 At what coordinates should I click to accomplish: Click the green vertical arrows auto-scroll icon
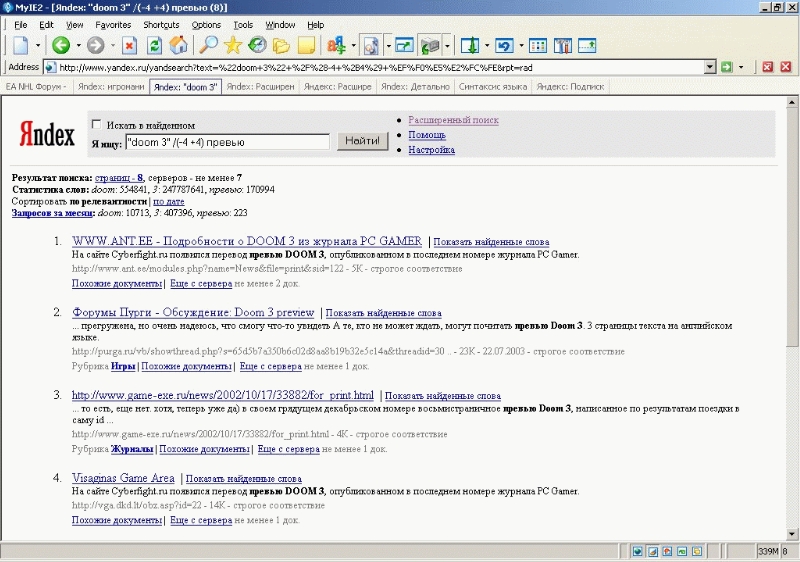(x=470, y=45)
